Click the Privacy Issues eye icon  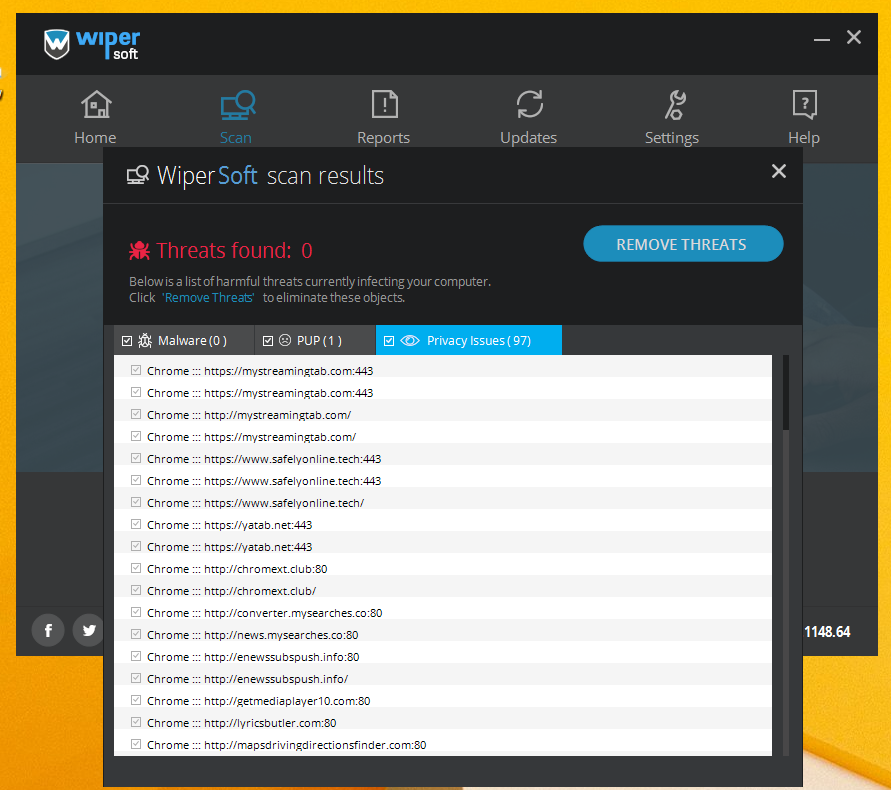pyautogui.click(x=410, y=340)
